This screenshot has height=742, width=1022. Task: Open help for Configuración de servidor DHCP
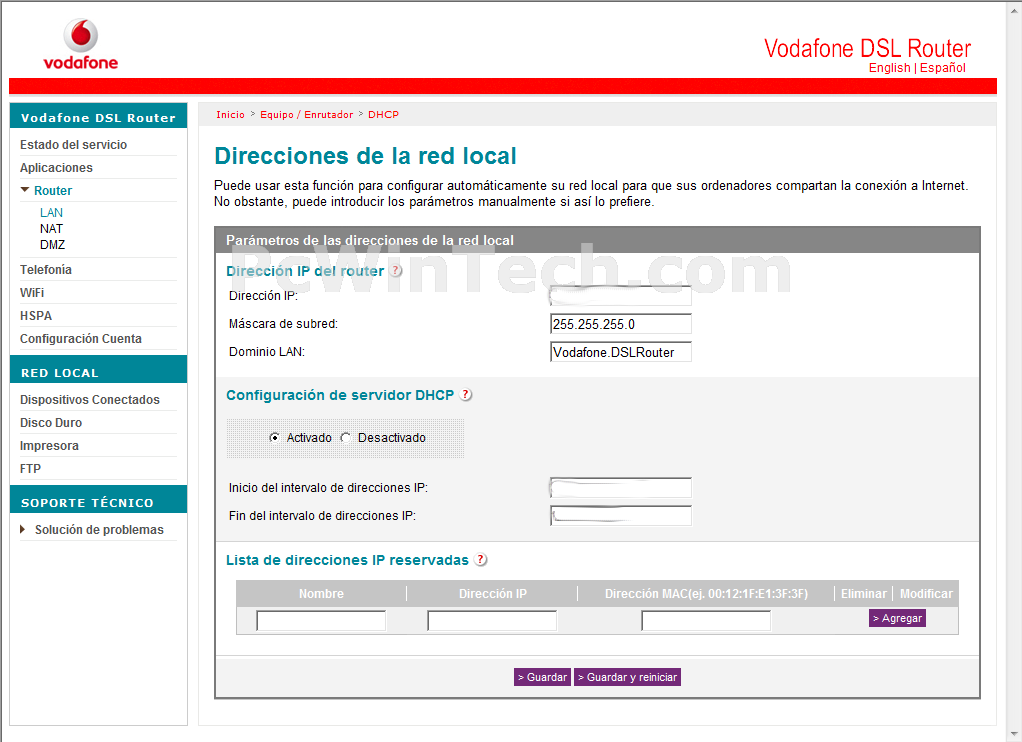(x=465, y=394)
